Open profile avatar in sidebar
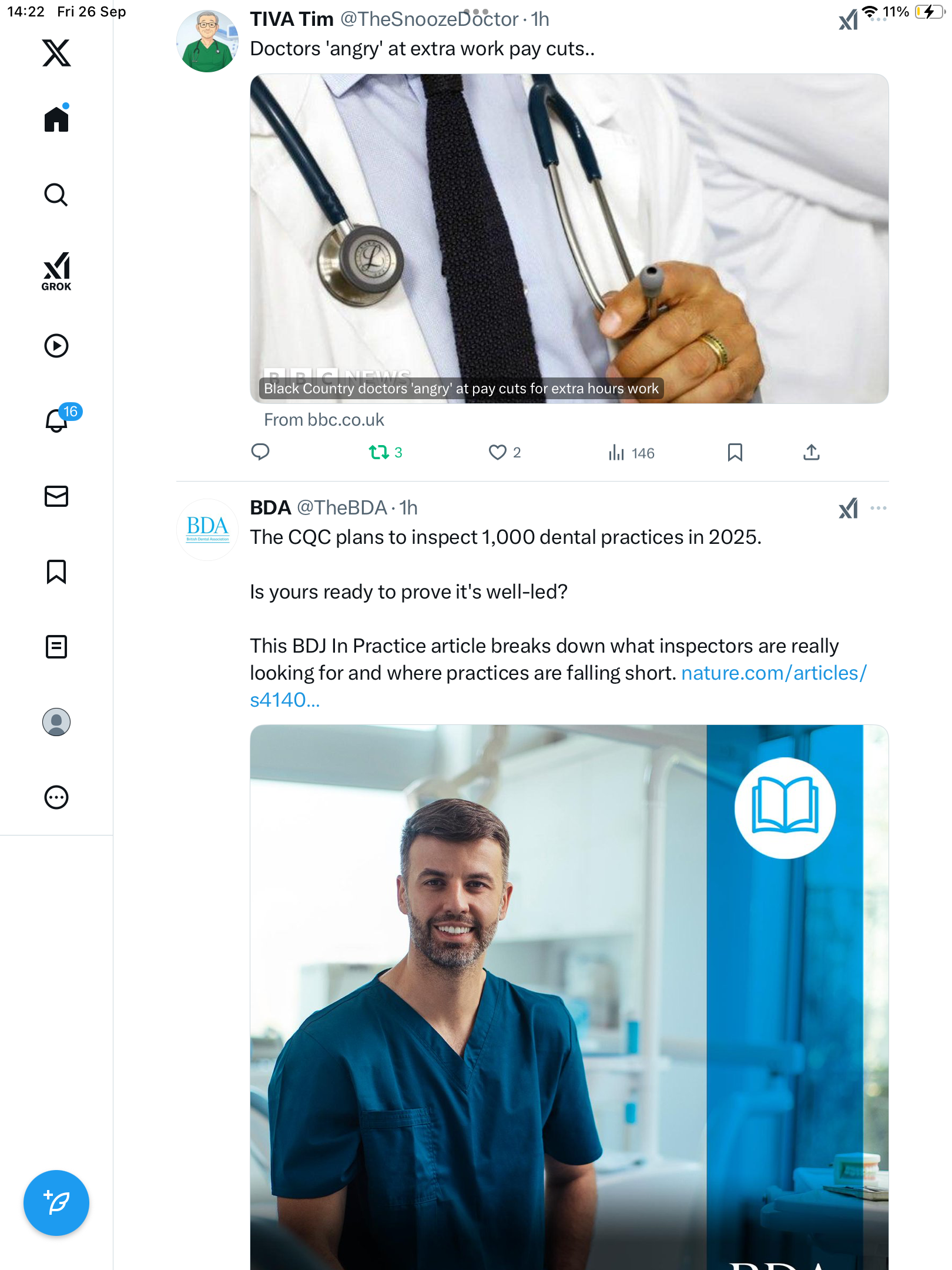The width and height of the screenshot is (952, 1270). (56, 722)
